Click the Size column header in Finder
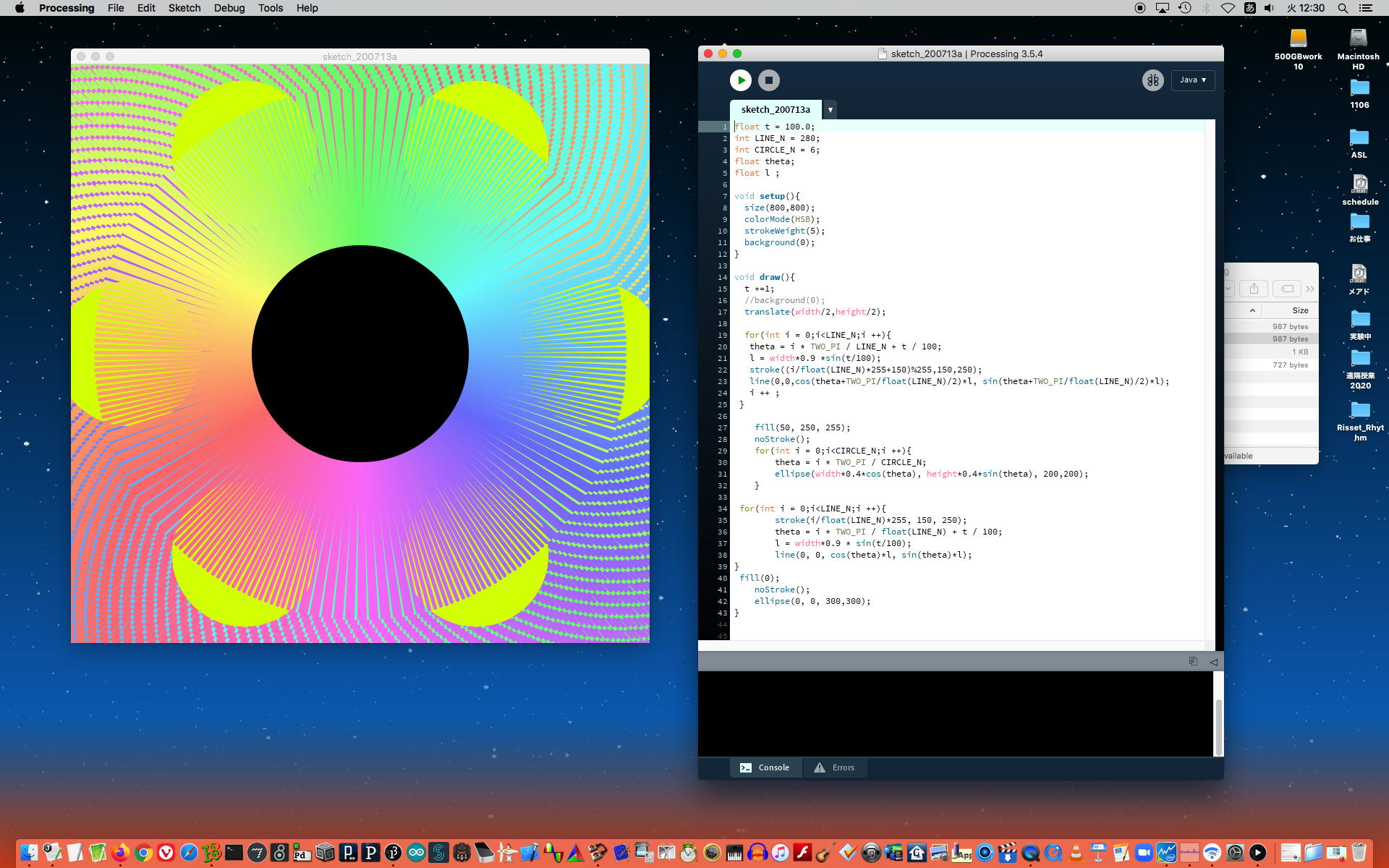Image resolution: width=1389 pixels, height=868 pixels. pos(1299,310)
